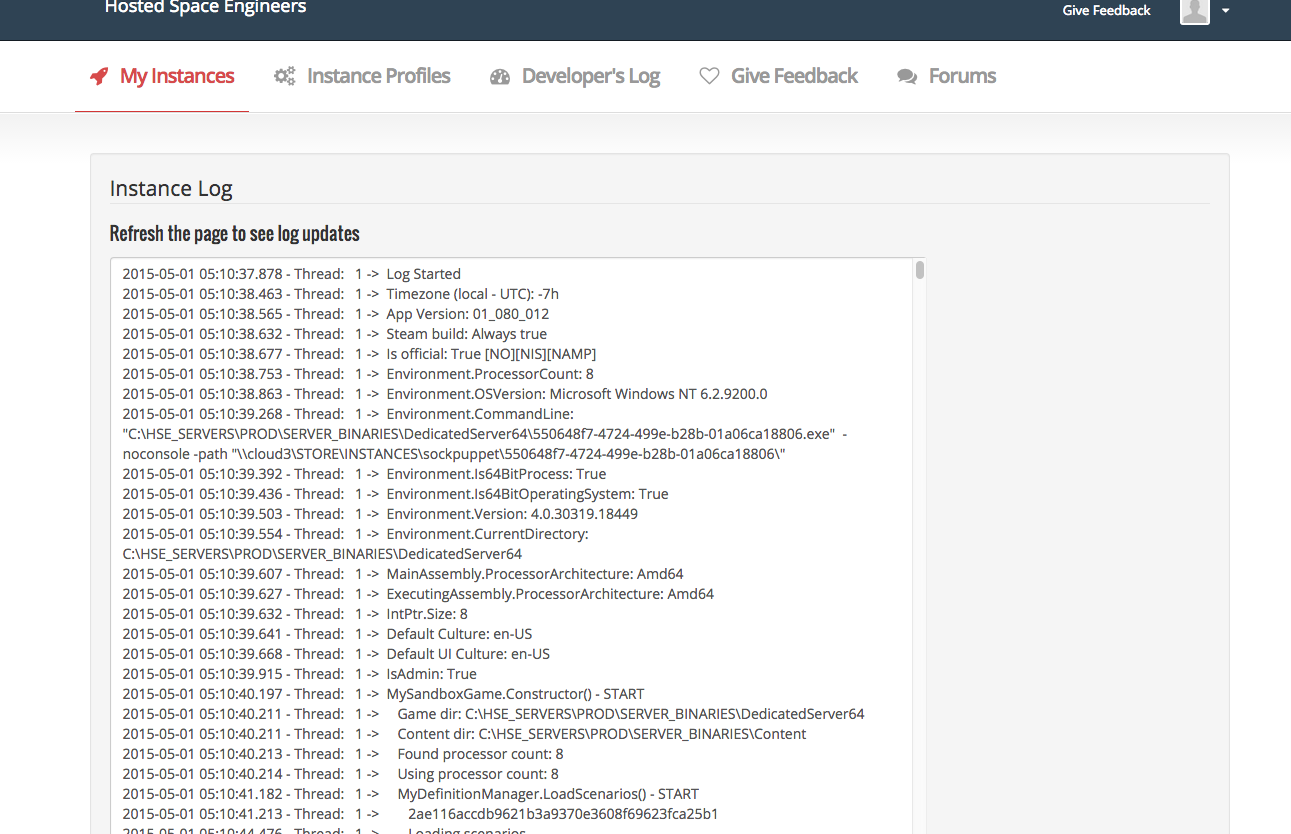Select the 'MySandboxGame.Constructor() - START' line
The width and height of the screenshot is (1291, 834).
tap(384, 694)
